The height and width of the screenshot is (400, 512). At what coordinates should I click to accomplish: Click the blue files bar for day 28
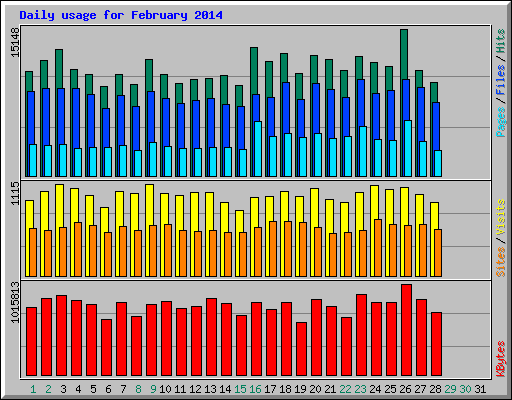(436, 126)
